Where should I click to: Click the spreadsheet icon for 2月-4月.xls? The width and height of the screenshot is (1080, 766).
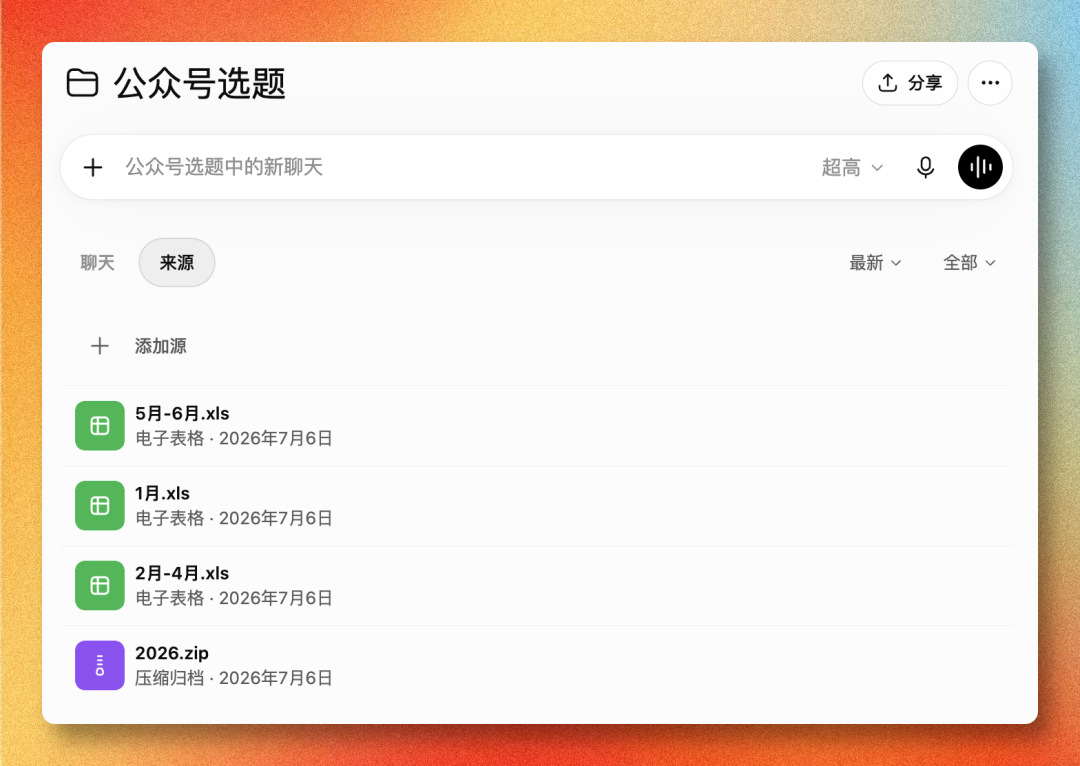pos(100,586)
